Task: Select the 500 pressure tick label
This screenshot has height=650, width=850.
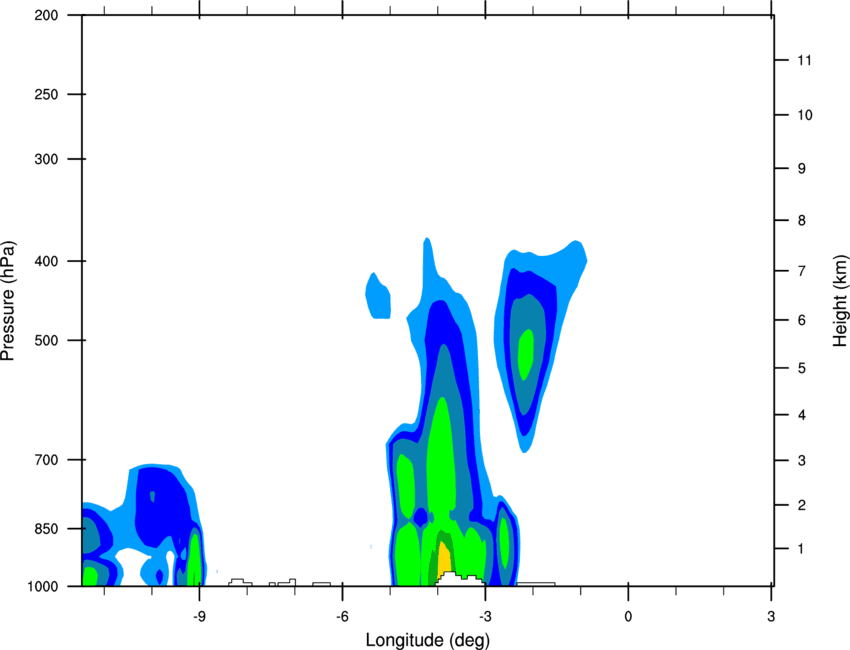Action: coord(46,340)
